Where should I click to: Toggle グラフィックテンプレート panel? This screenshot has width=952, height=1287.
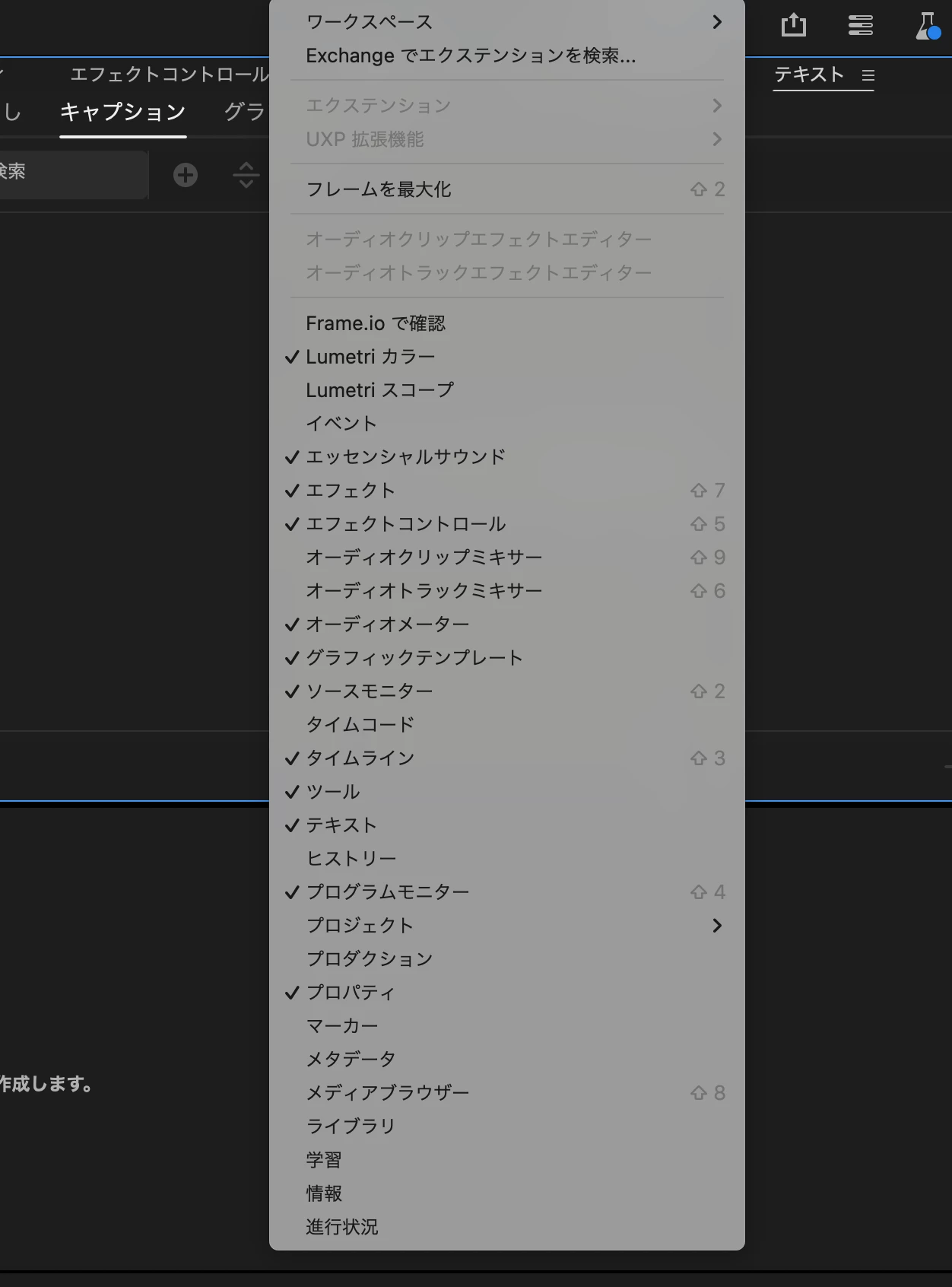coord(507,658)
